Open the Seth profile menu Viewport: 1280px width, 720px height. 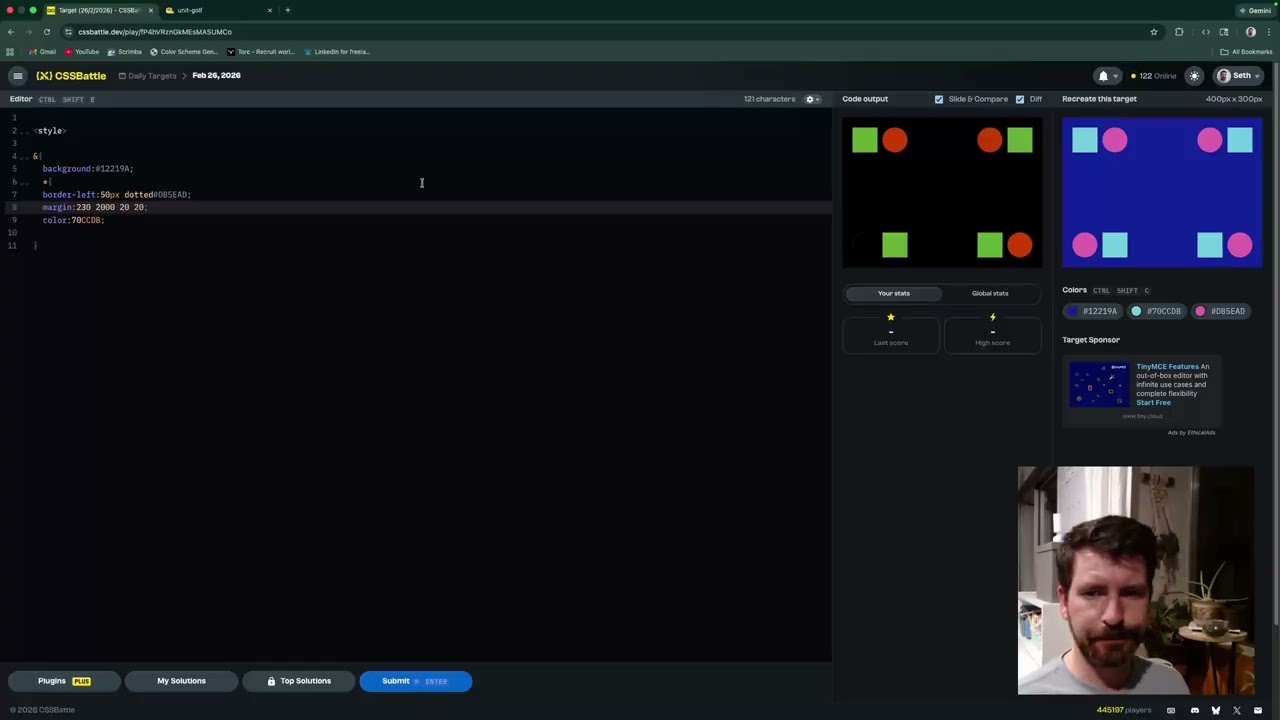(x=1237, y=76)
